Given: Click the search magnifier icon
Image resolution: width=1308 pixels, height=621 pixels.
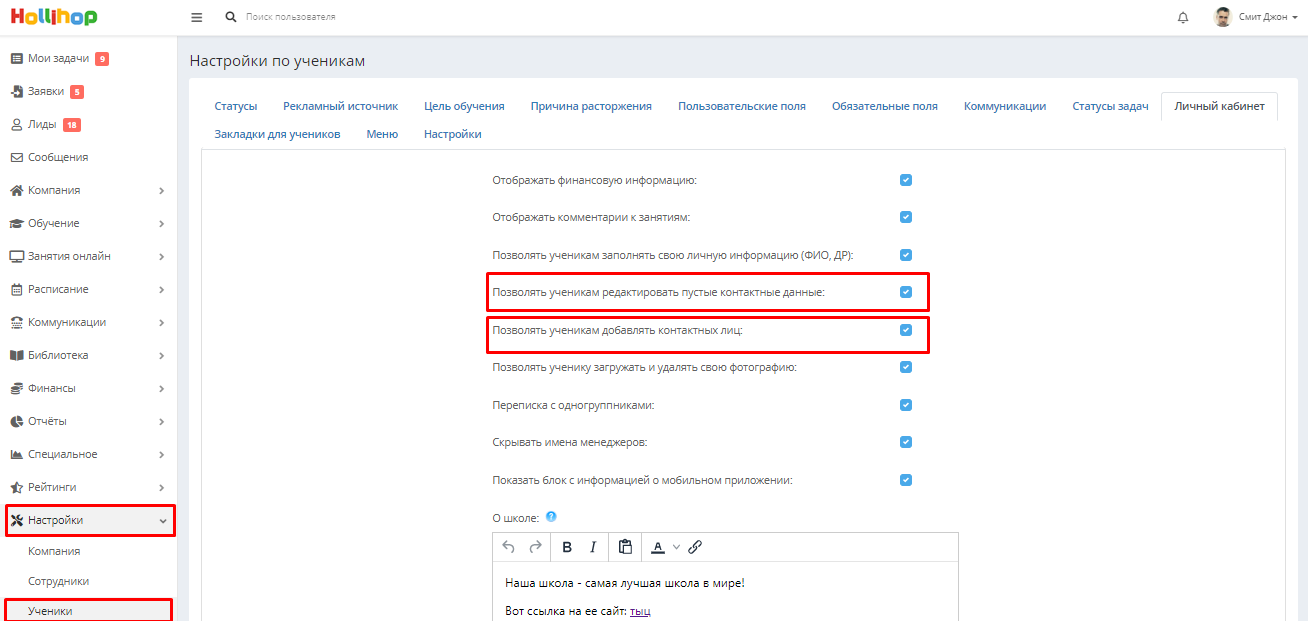Looking at the screenshot, I should point(232,17).
